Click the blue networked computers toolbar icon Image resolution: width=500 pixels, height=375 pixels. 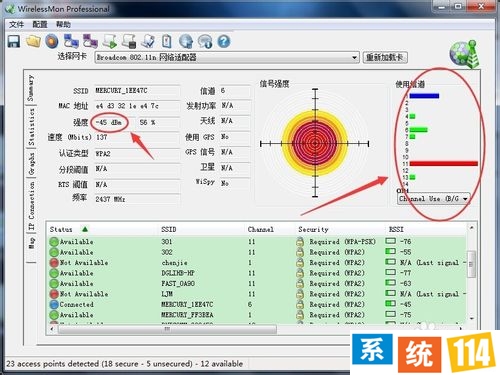pos(71,41)
